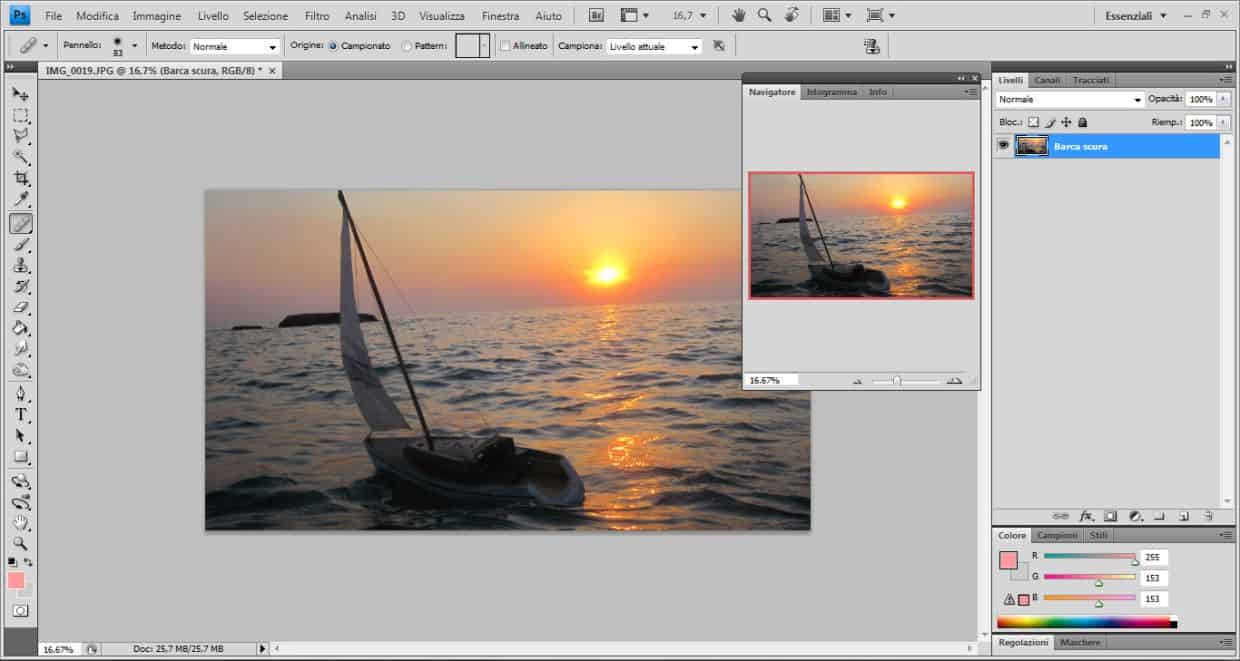Screen dimensions: 1240x661
Task: Open the Filtro menu
Action: 317,16
